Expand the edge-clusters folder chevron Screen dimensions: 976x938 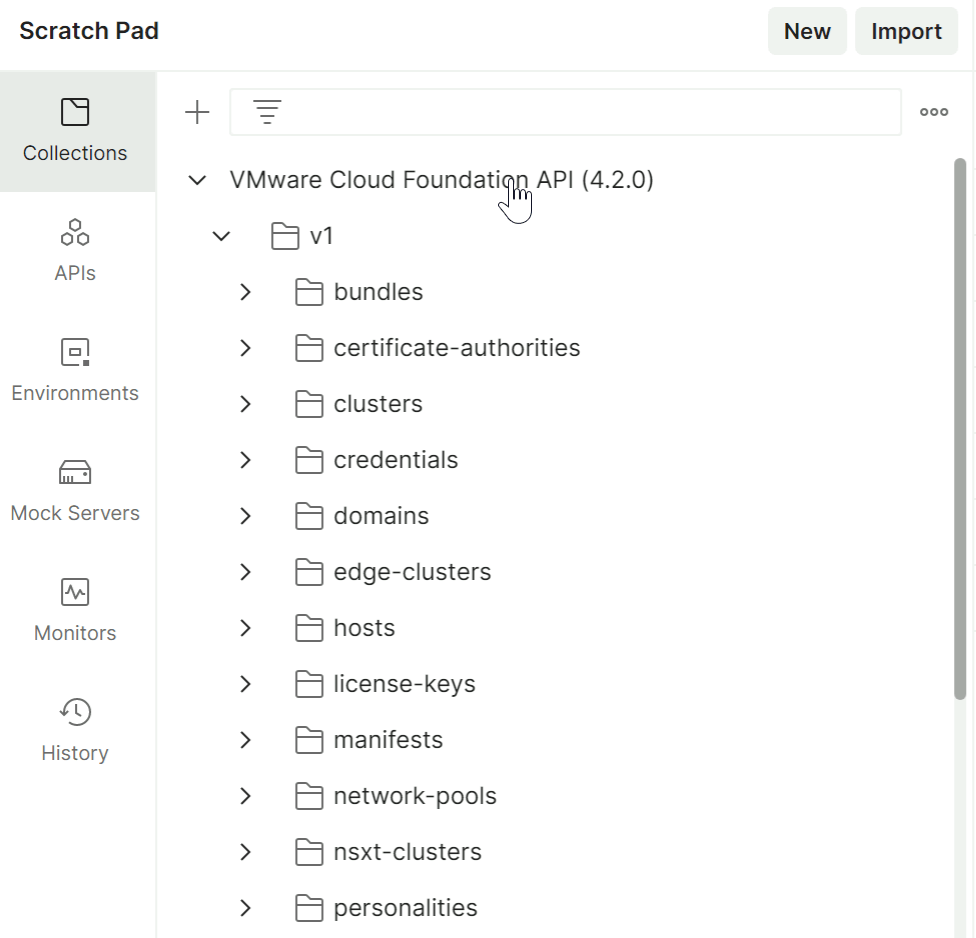pos(246,572)
